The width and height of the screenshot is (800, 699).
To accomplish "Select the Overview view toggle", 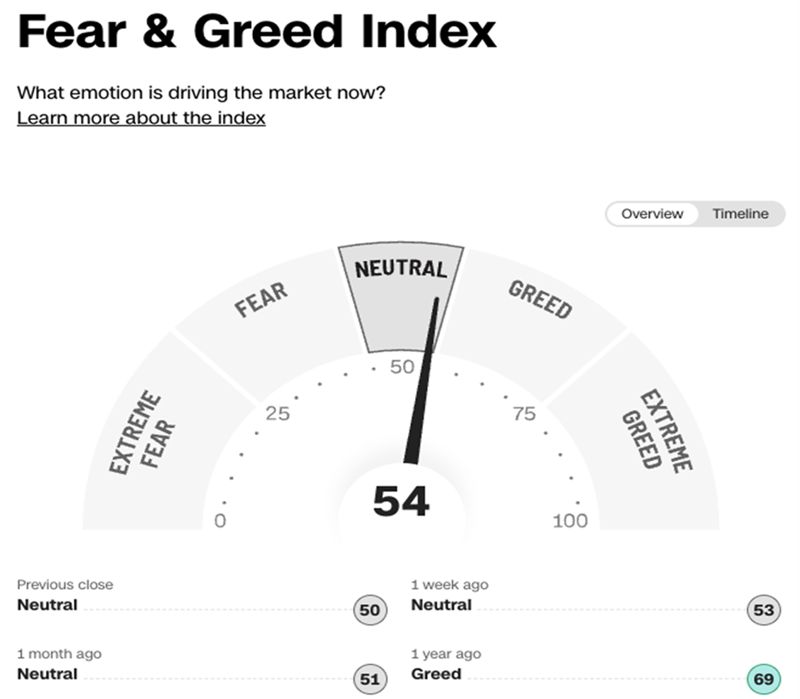I will (652, 214).
